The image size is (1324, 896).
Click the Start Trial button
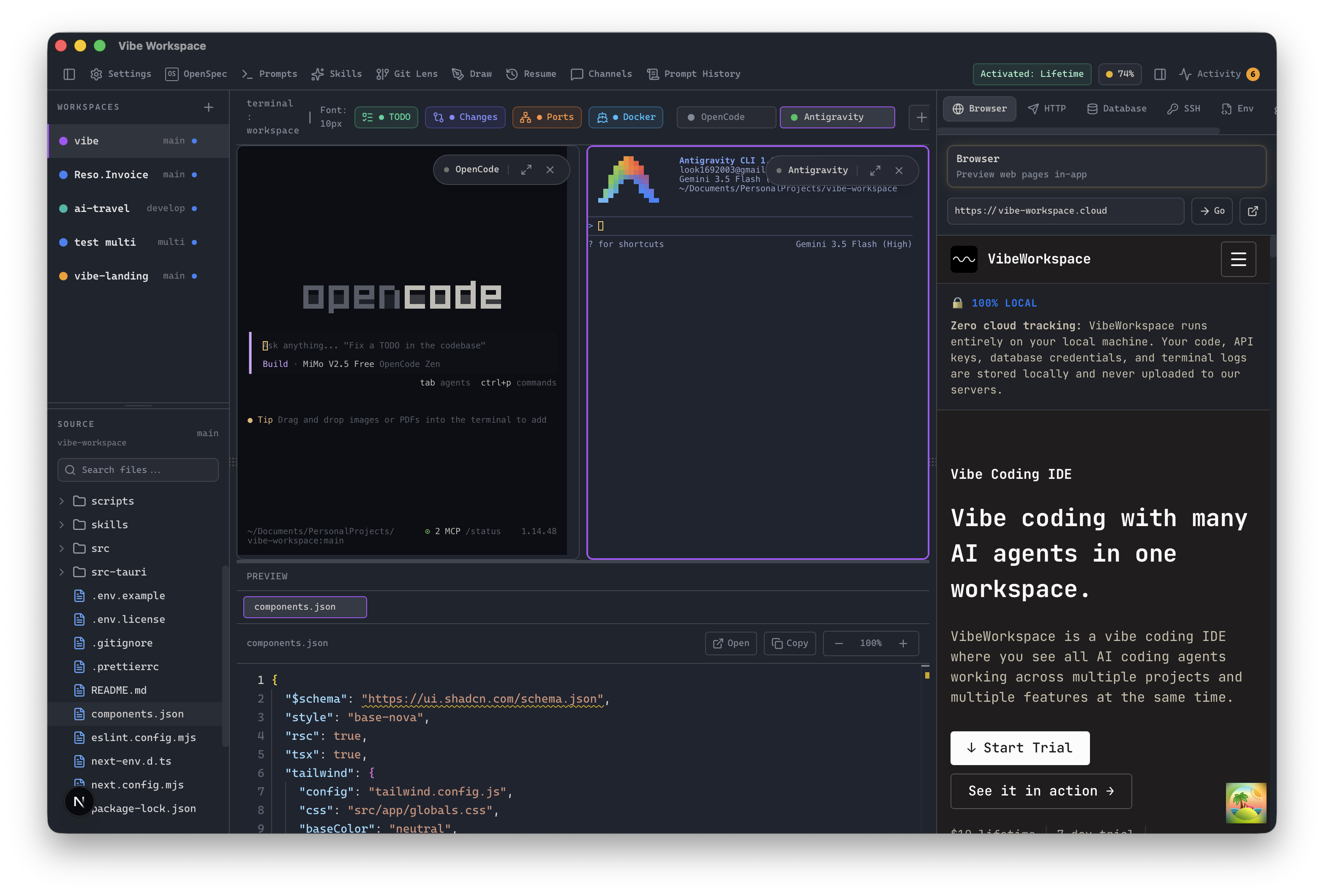pos(1020,749)
